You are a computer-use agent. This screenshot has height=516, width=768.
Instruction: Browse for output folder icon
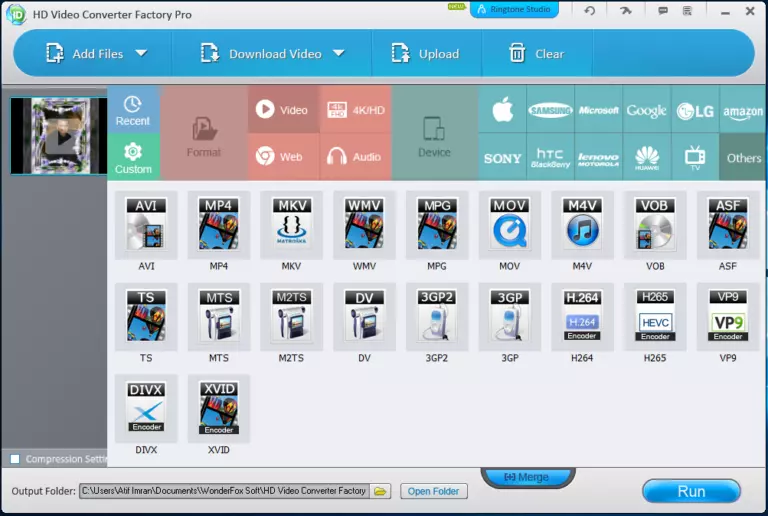[x=380, y=491]
